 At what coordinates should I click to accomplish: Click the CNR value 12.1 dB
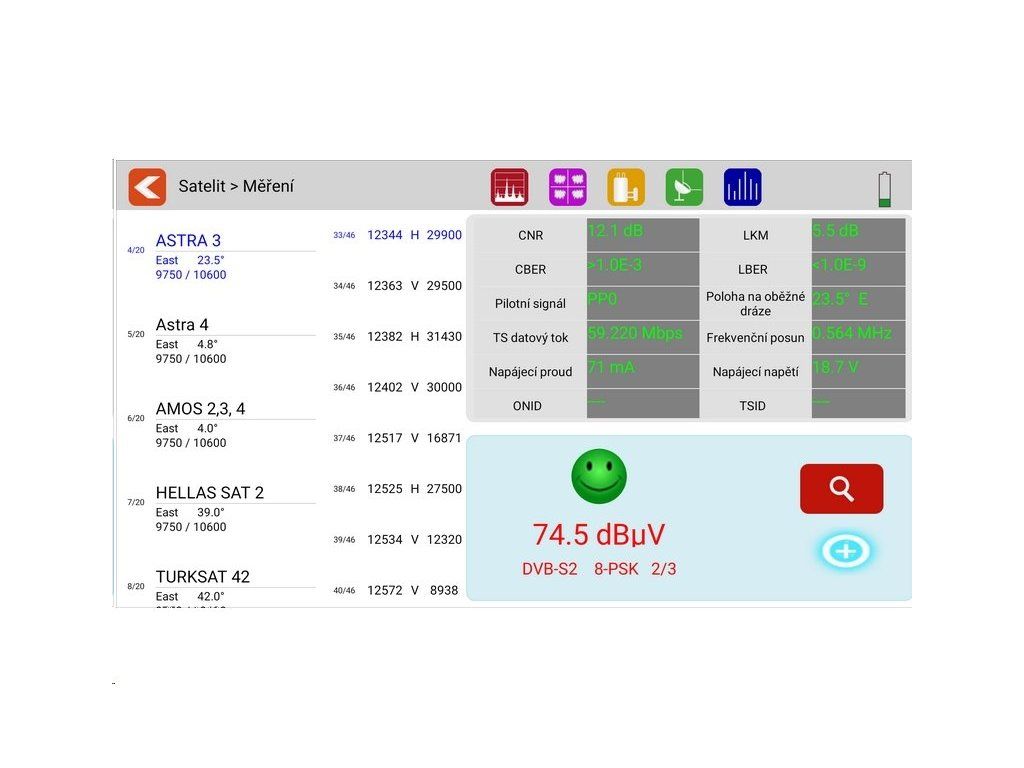pos(643,234)
